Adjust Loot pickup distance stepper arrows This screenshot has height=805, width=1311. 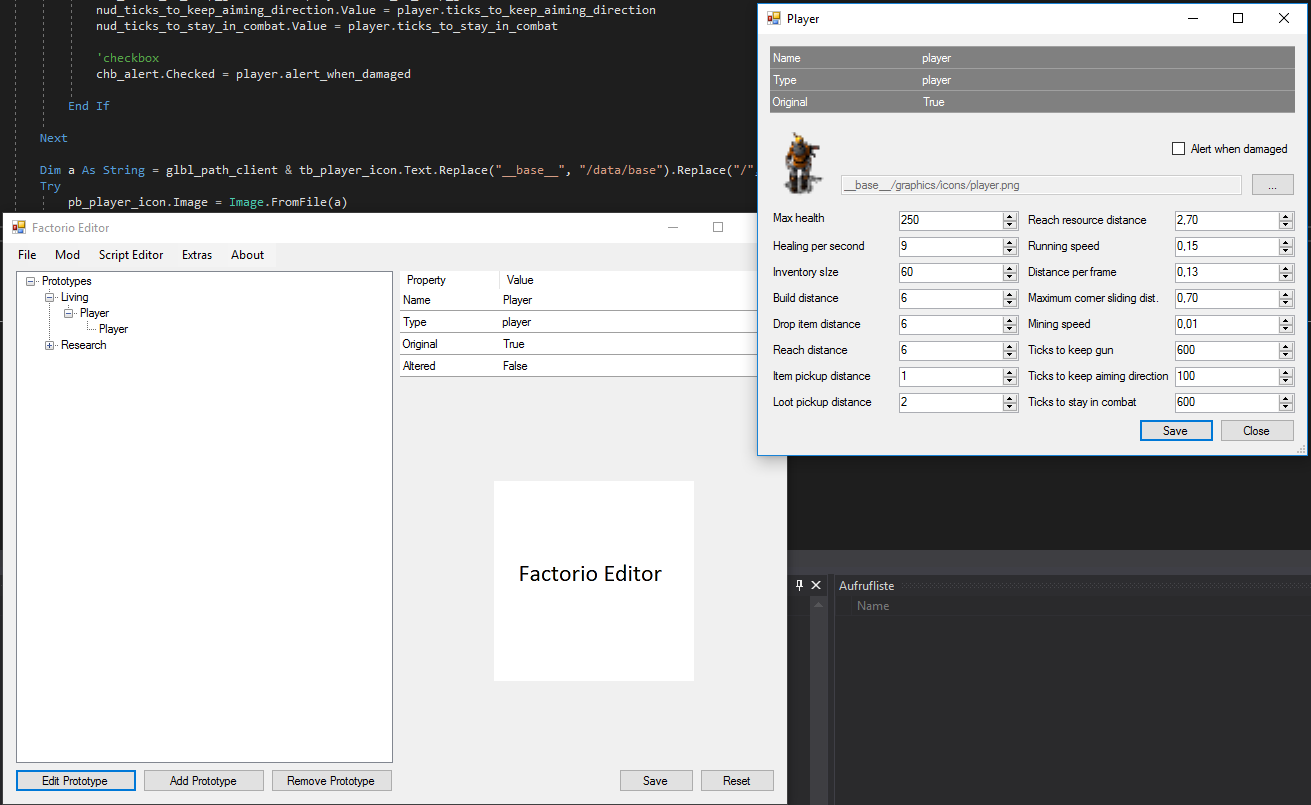(1010, 402)
